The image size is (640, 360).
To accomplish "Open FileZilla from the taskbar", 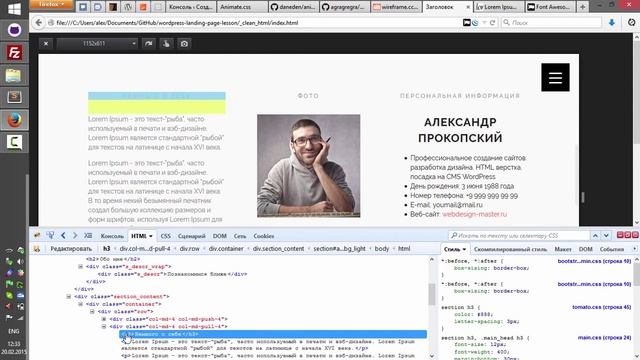I will (14, 53).
